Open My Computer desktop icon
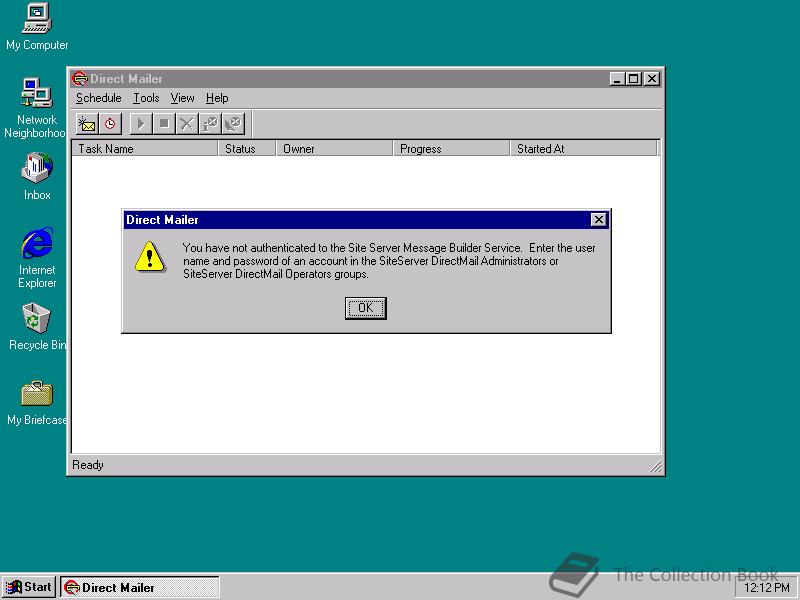This screenshot has width=800, height=600. [x=37, y=27]
